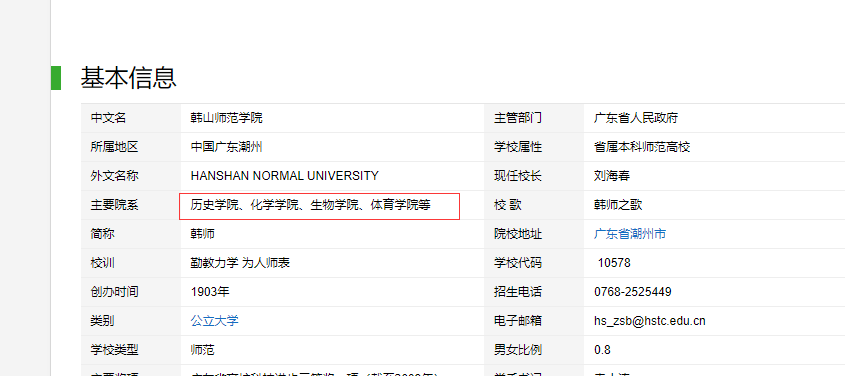Select the 主要院系 label cell
Image resolution: width=845 pixels, height=376 pixels.
click(131, 205)
